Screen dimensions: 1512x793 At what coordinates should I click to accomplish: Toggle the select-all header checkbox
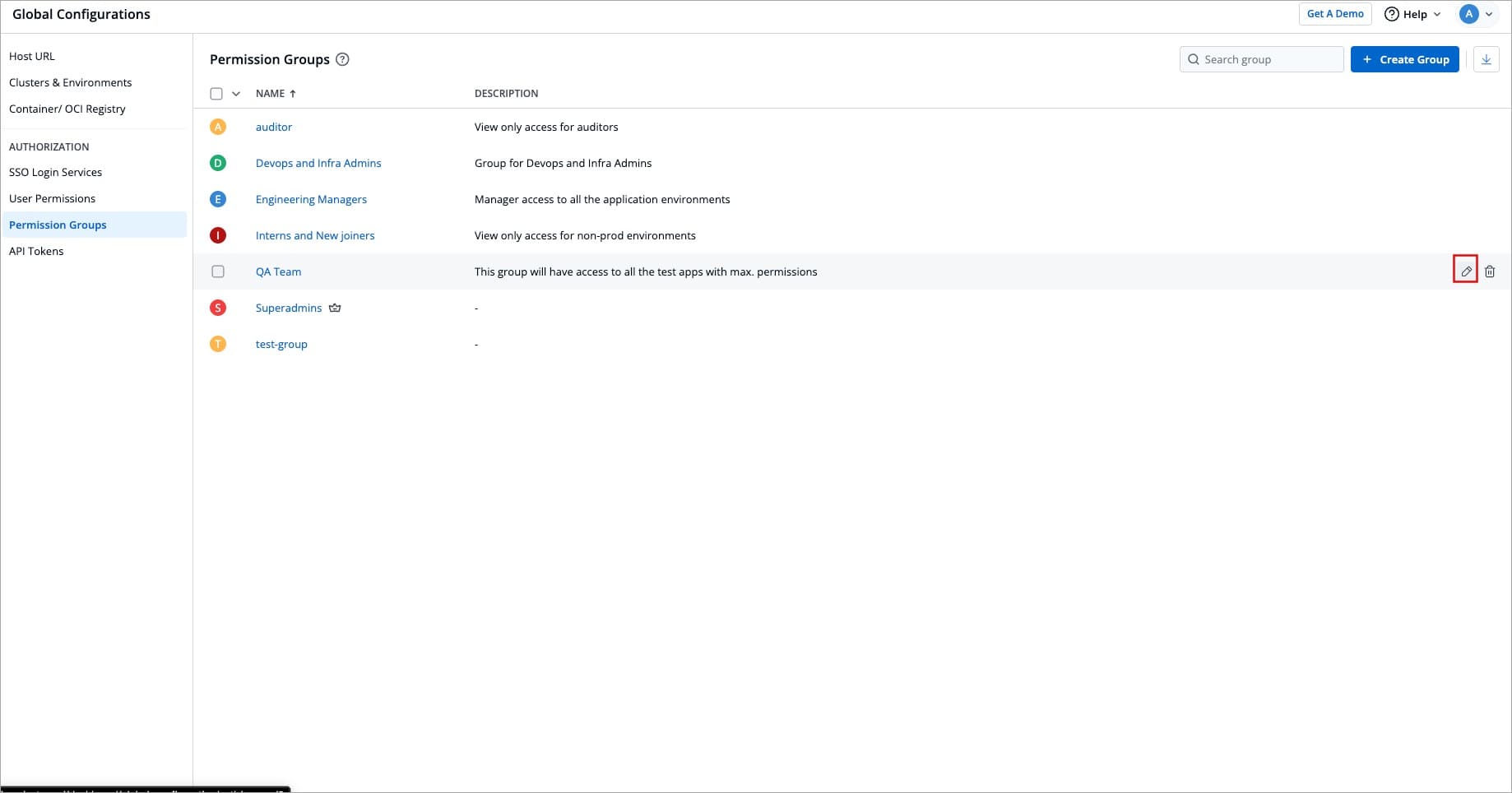216,94
